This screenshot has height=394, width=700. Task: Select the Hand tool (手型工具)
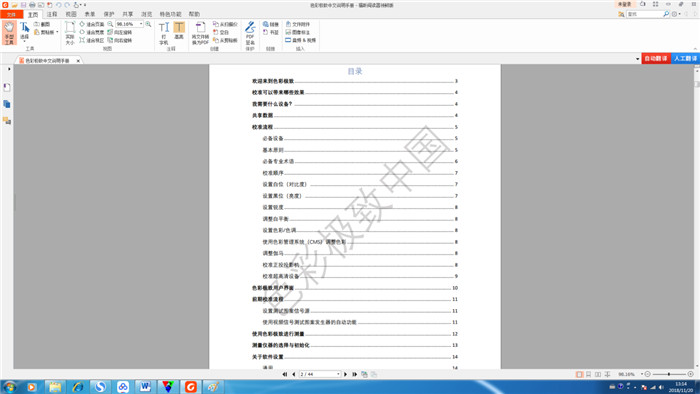pyautogui.click(x=9, y=33)
